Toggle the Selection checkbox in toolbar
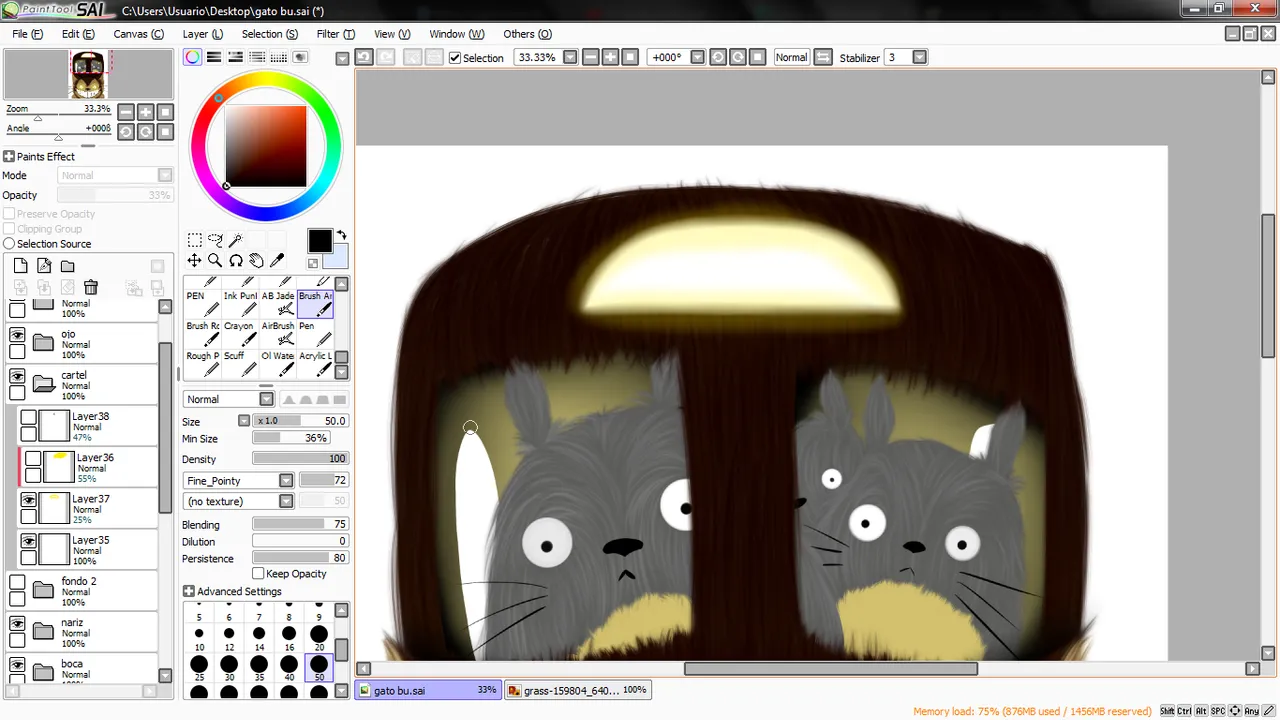Screen dimensions: 1280x720 [455, 58]
